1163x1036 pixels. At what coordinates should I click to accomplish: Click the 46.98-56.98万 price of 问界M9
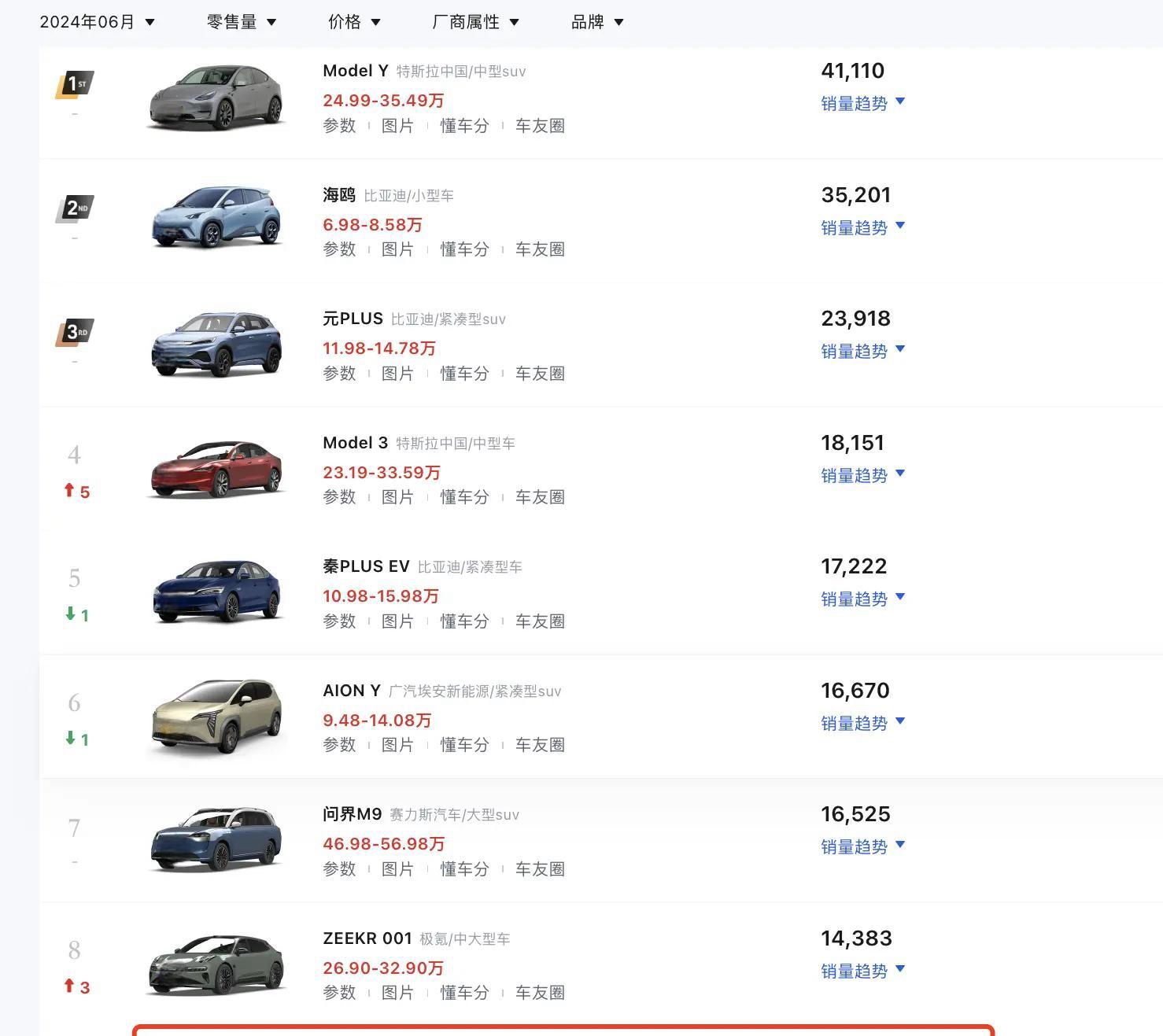pyautogui.click(x=384, y=844)
